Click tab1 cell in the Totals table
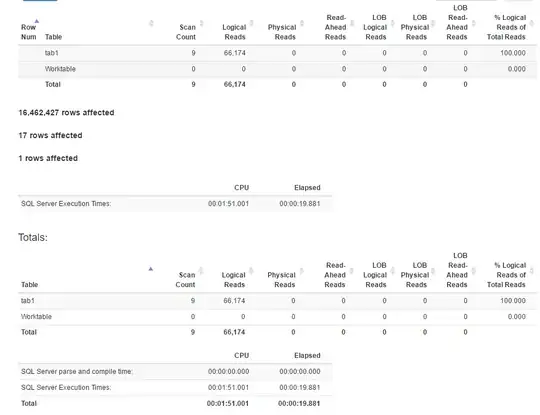The height and width of the screenshot is (415, 540). (28, 301)
